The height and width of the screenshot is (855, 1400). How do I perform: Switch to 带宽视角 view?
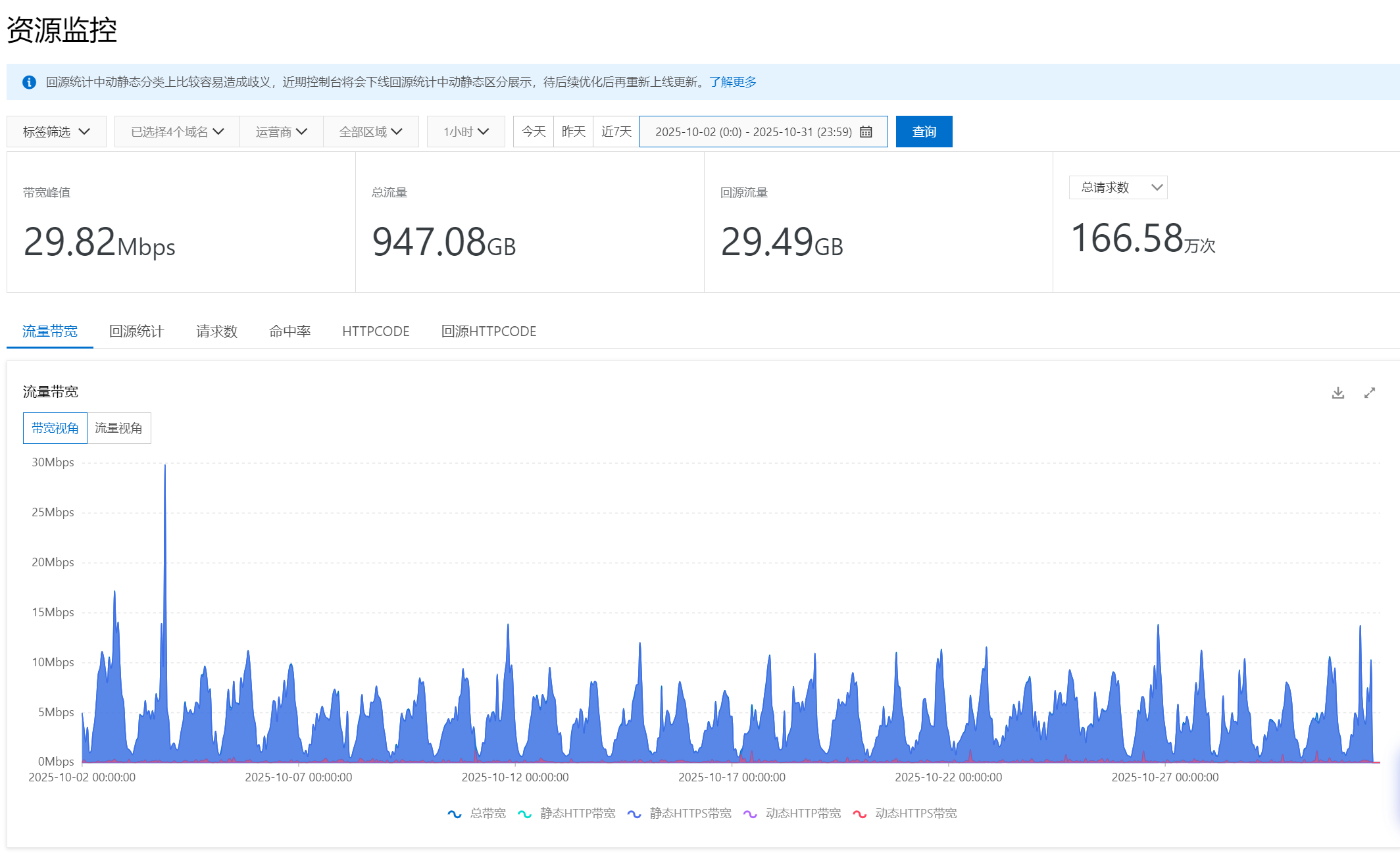click(x=55, y=428)
